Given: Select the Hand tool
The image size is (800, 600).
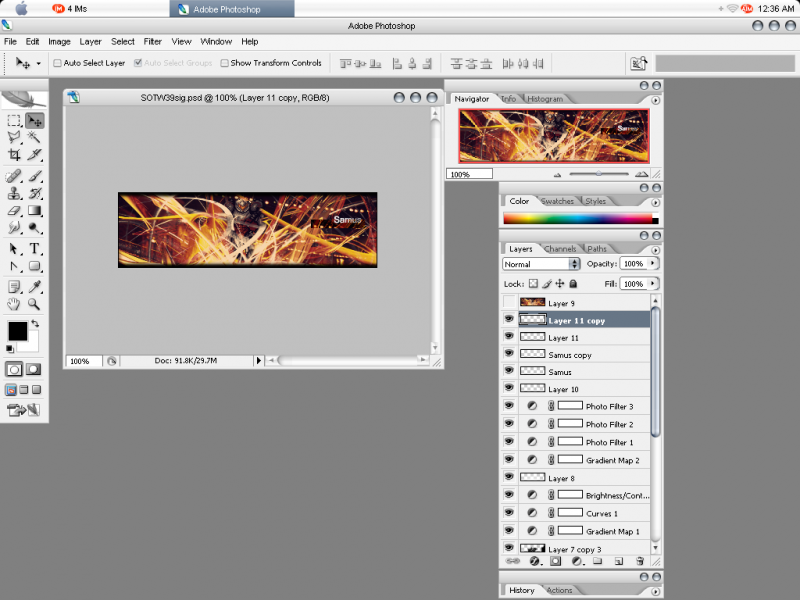Looking at the screenshot, I should (14, 304).
